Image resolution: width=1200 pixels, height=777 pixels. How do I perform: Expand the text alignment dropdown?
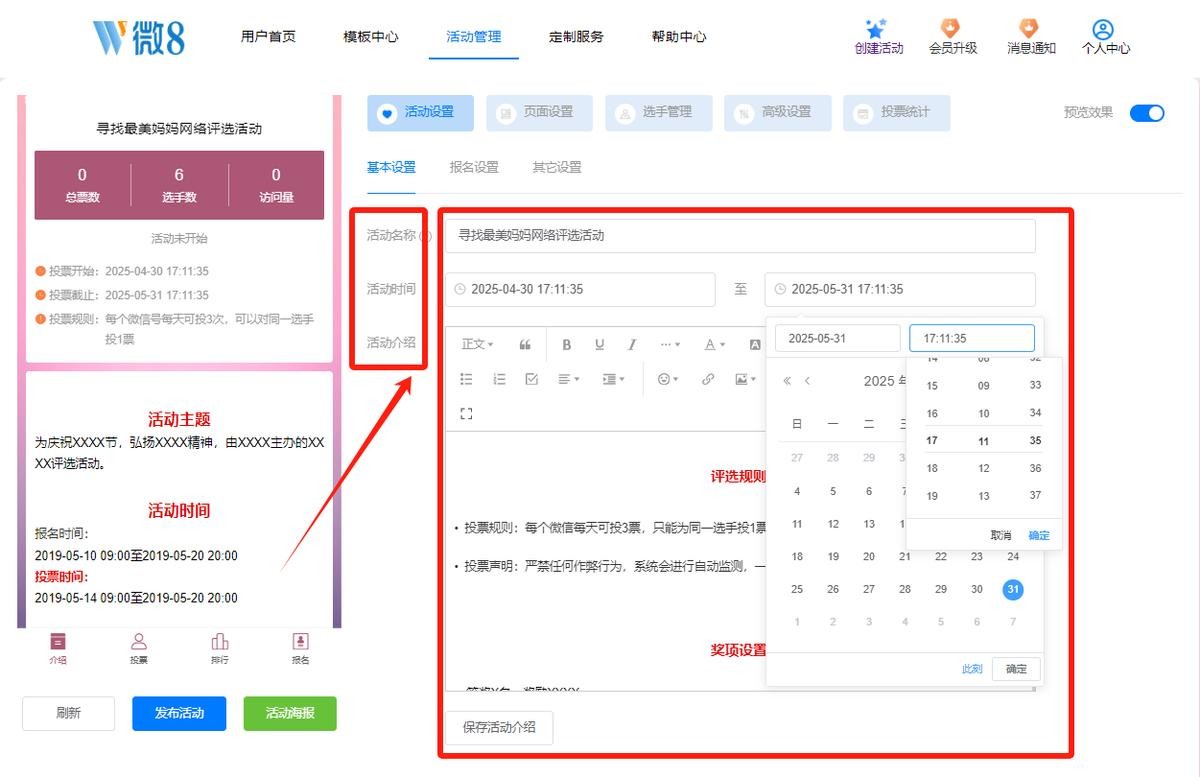point(569,379)
